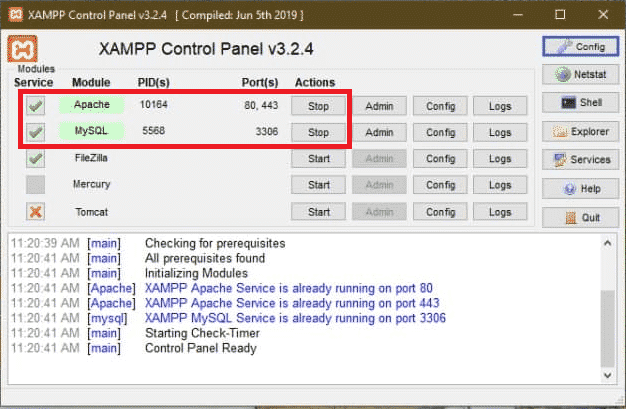Open the MySQL Config menu
The height and width of the screenshot is (409, 626).
click(x=440, y=132)
